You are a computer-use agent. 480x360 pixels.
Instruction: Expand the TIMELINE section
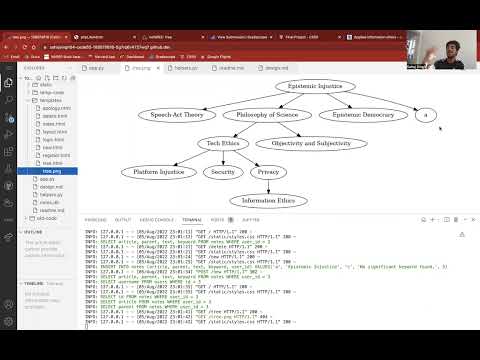pyautogui.click(x=34, y=284)
